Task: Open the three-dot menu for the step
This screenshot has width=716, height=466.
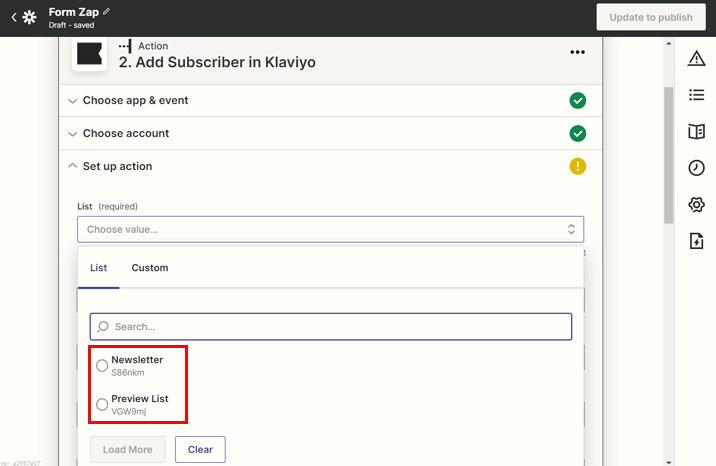Action: pos(577,53)
